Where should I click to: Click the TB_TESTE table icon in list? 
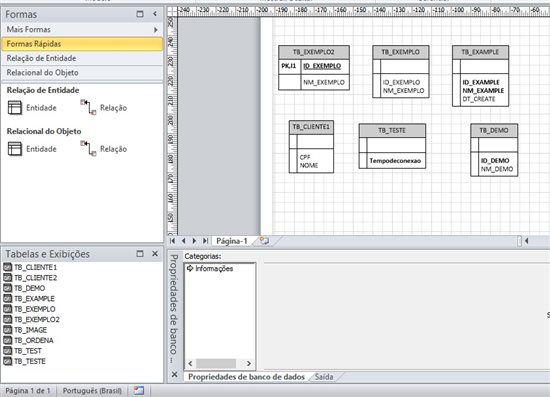tap(7, 361)
